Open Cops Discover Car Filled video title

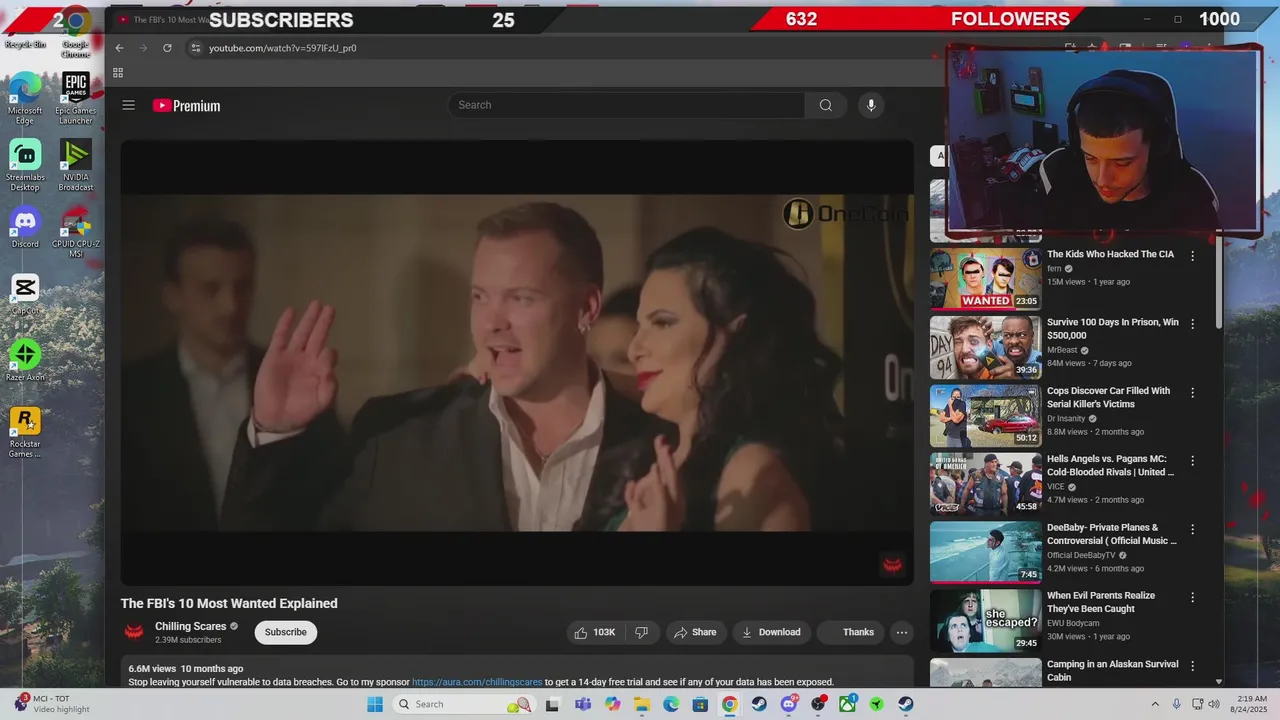click(x=1108, y=397)
